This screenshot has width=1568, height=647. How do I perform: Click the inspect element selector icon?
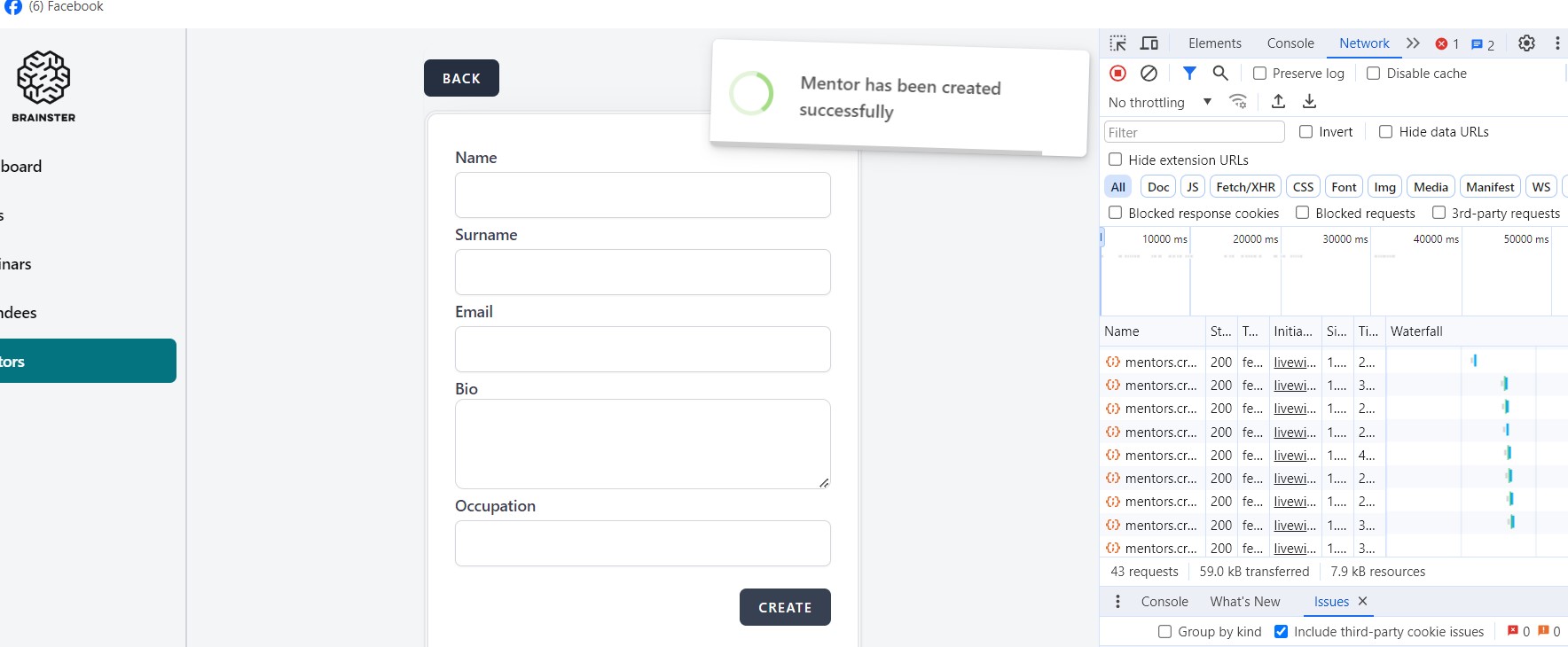tap(1117, 43)
